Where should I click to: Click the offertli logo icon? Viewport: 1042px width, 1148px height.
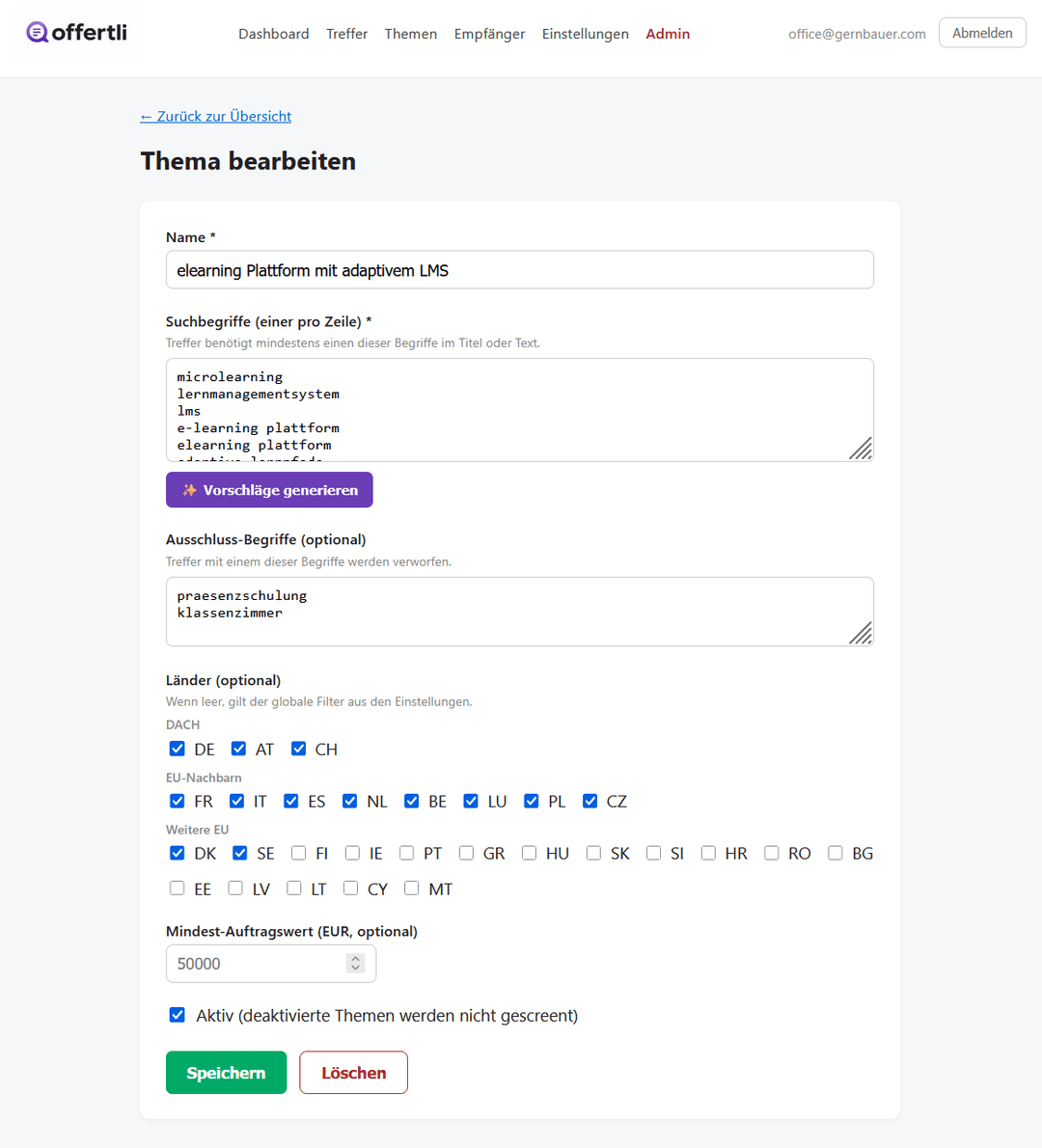pos(38,32)
